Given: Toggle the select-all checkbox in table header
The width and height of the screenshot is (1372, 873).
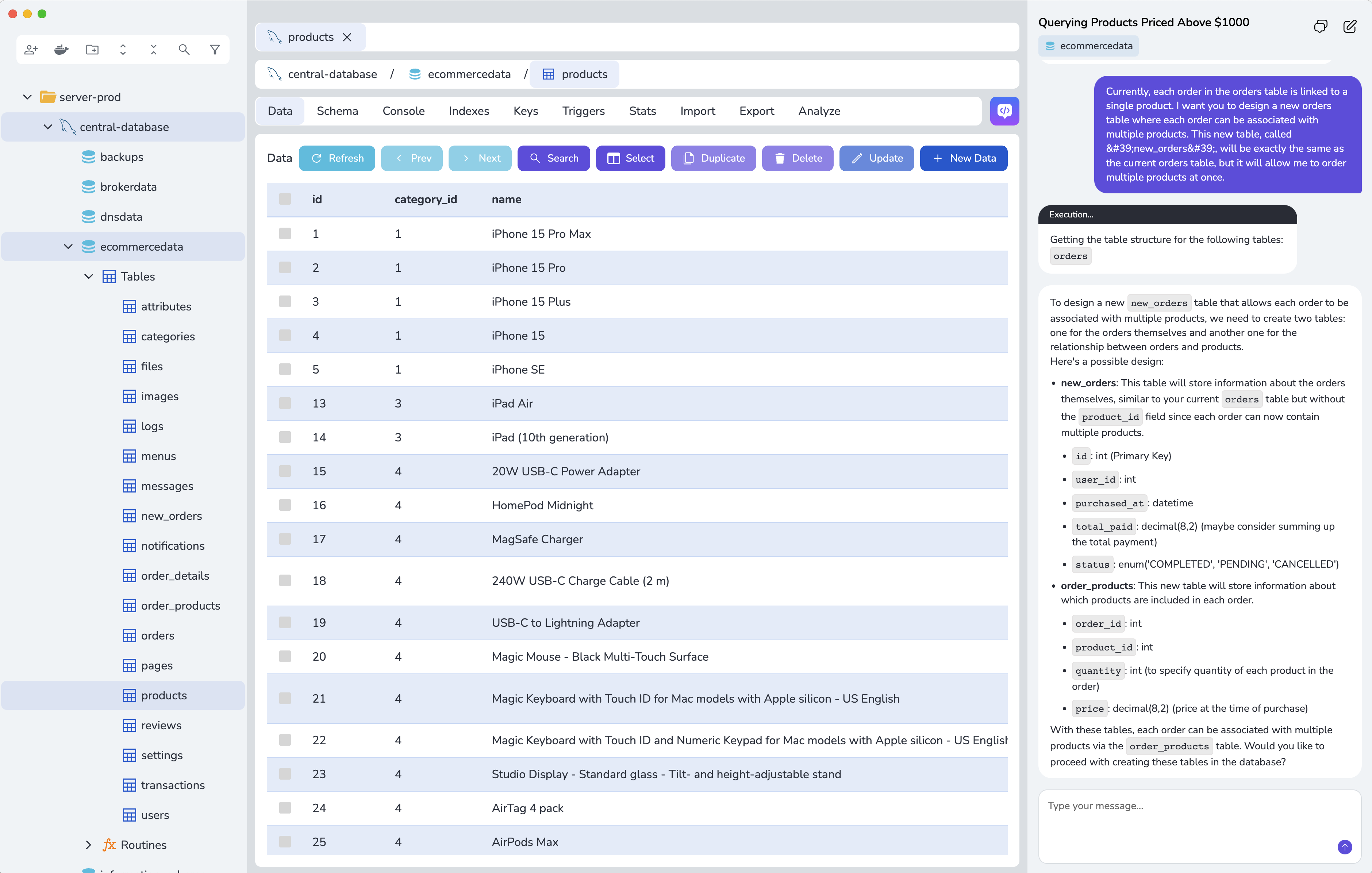Looking at the screenshot, I should coord(285,199).
